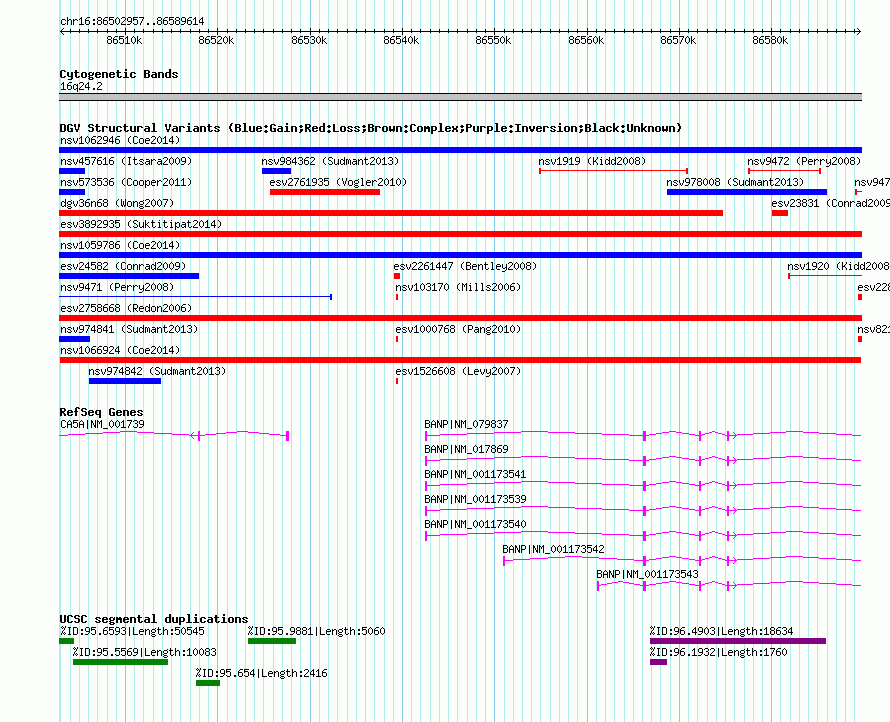Click nsv974841 (Sudmant2013) variant label
The image size is (890, 722).
pos(129,329)
